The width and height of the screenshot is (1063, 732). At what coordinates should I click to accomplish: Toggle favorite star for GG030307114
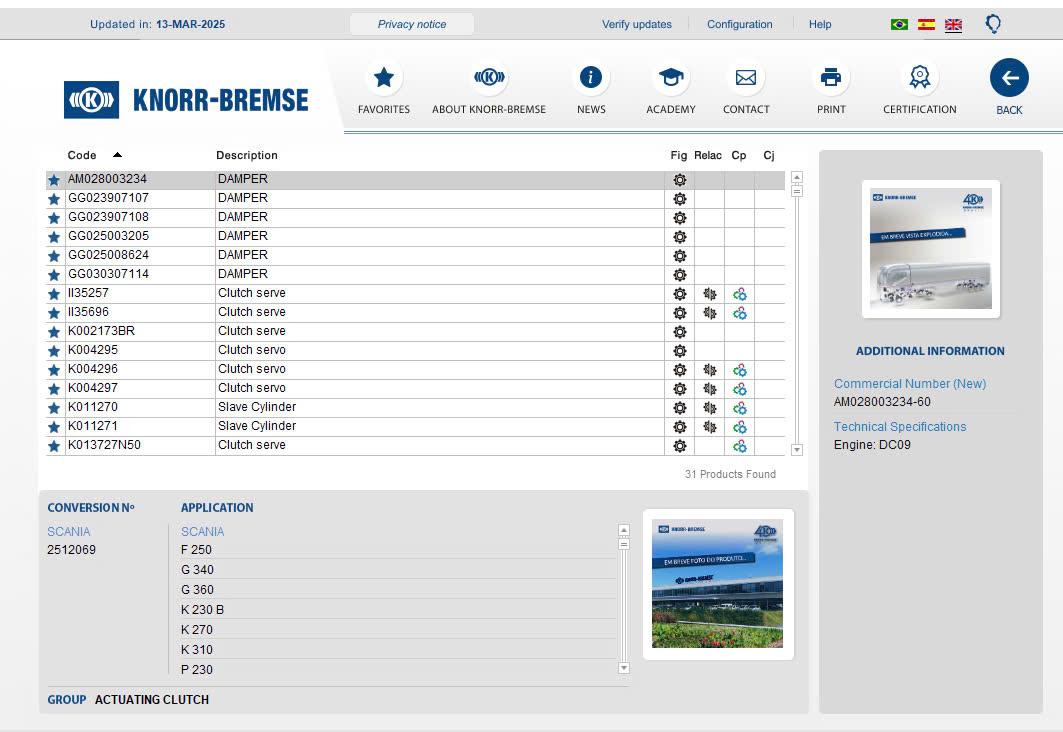coord(54,274)
